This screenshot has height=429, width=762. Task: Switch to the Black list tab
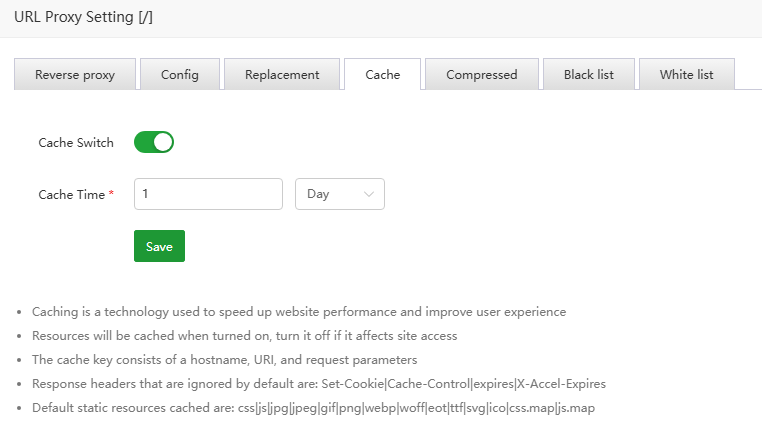589,75
